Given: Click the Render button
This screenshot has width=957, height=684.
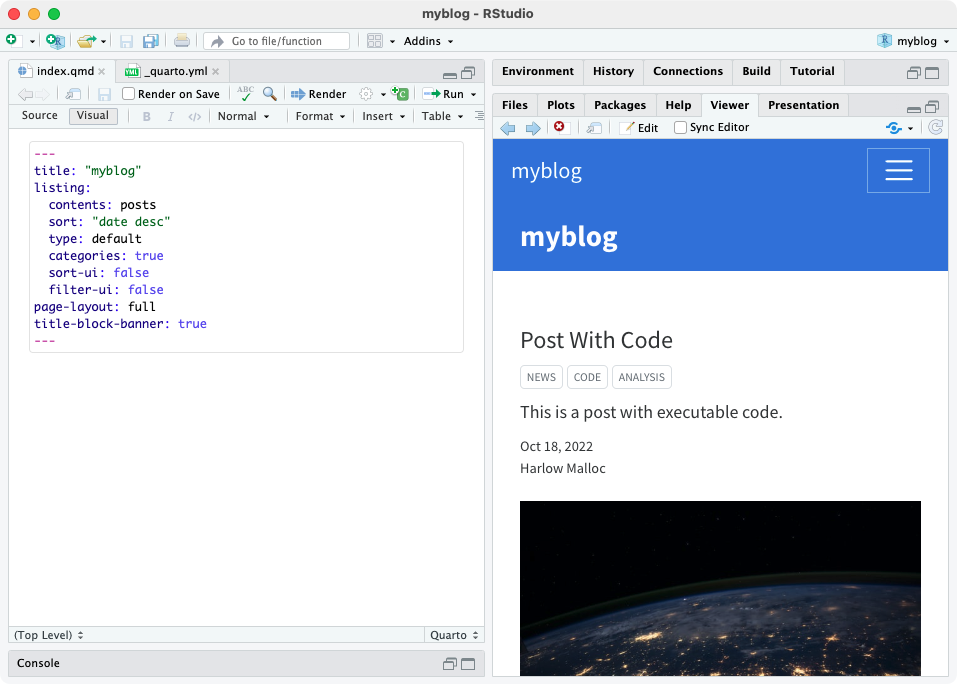Looking at the screenshot, I should (x=318, y=94).
